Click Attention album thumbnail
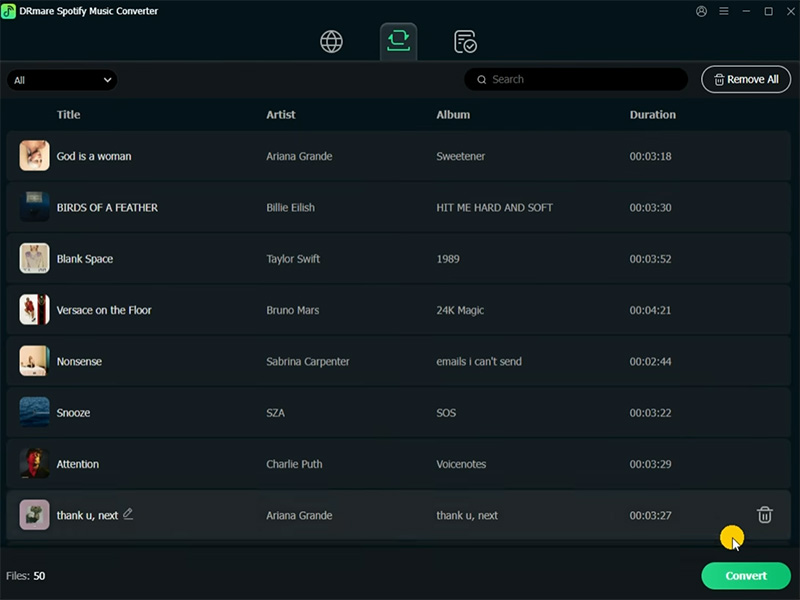The height and width of the screenshot is (600, 800). click(x=35, y=463)
